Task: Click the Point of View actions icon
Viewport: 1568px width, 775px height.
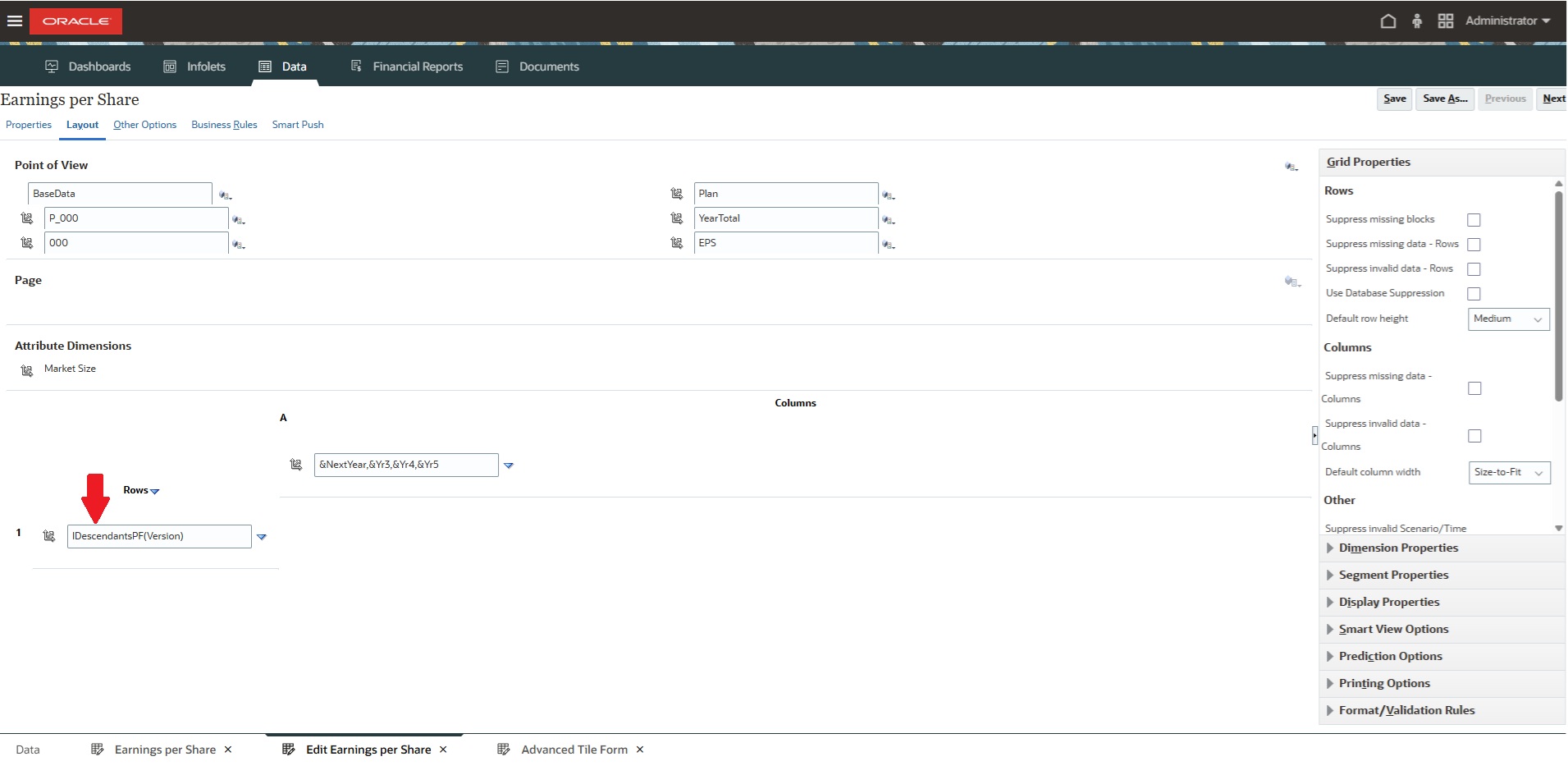Action: pos(1291,167)
